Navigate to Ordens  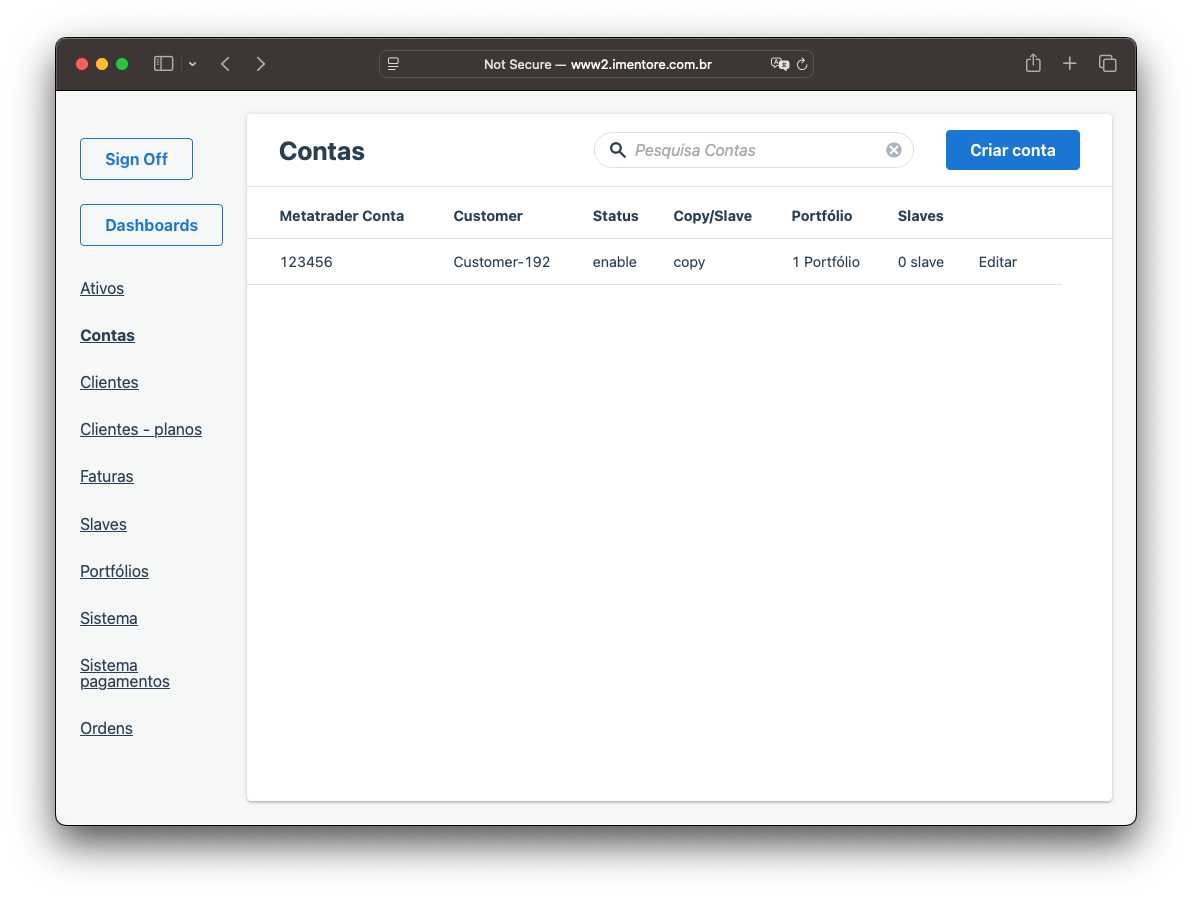click(106, 728)
